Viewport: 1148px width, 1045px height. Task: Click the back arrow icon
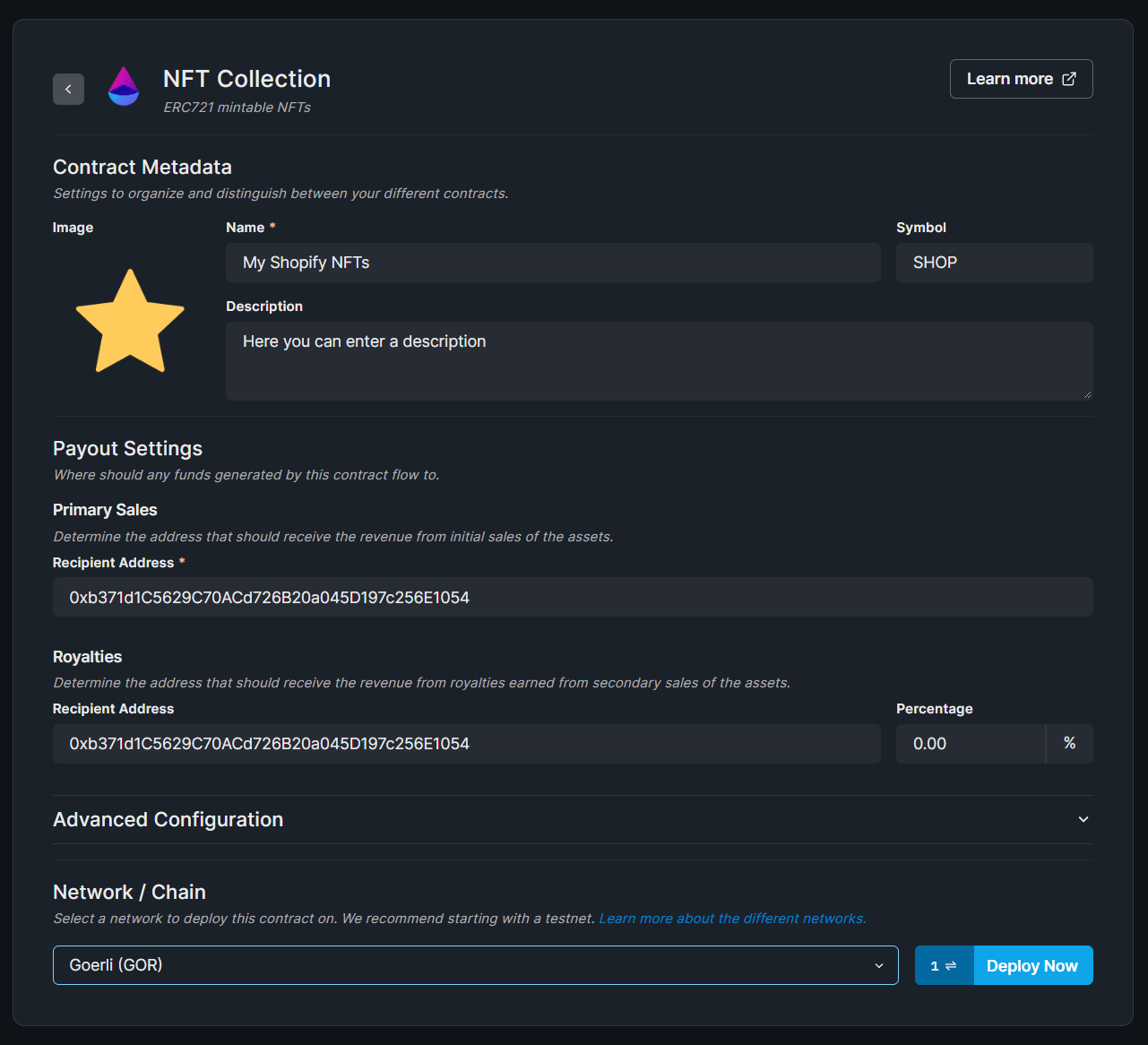point(68,89)
